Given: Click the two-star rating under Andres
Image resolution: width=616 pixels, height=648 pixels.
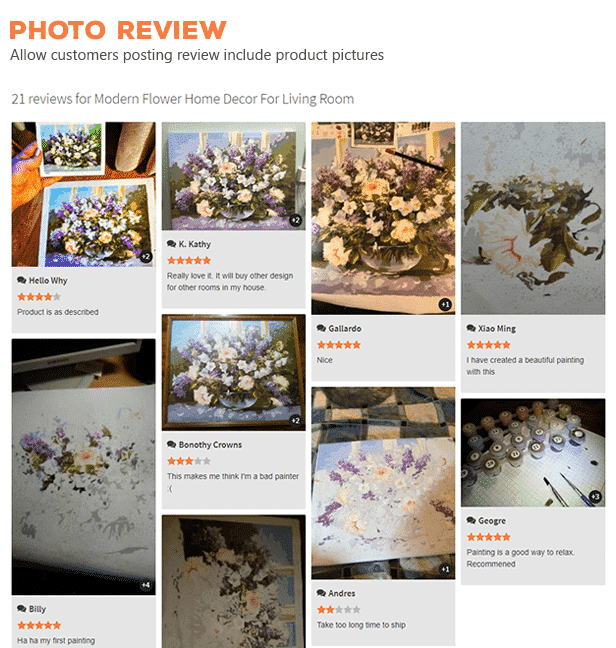Looking at the screenshot, I should coord(339,610).
